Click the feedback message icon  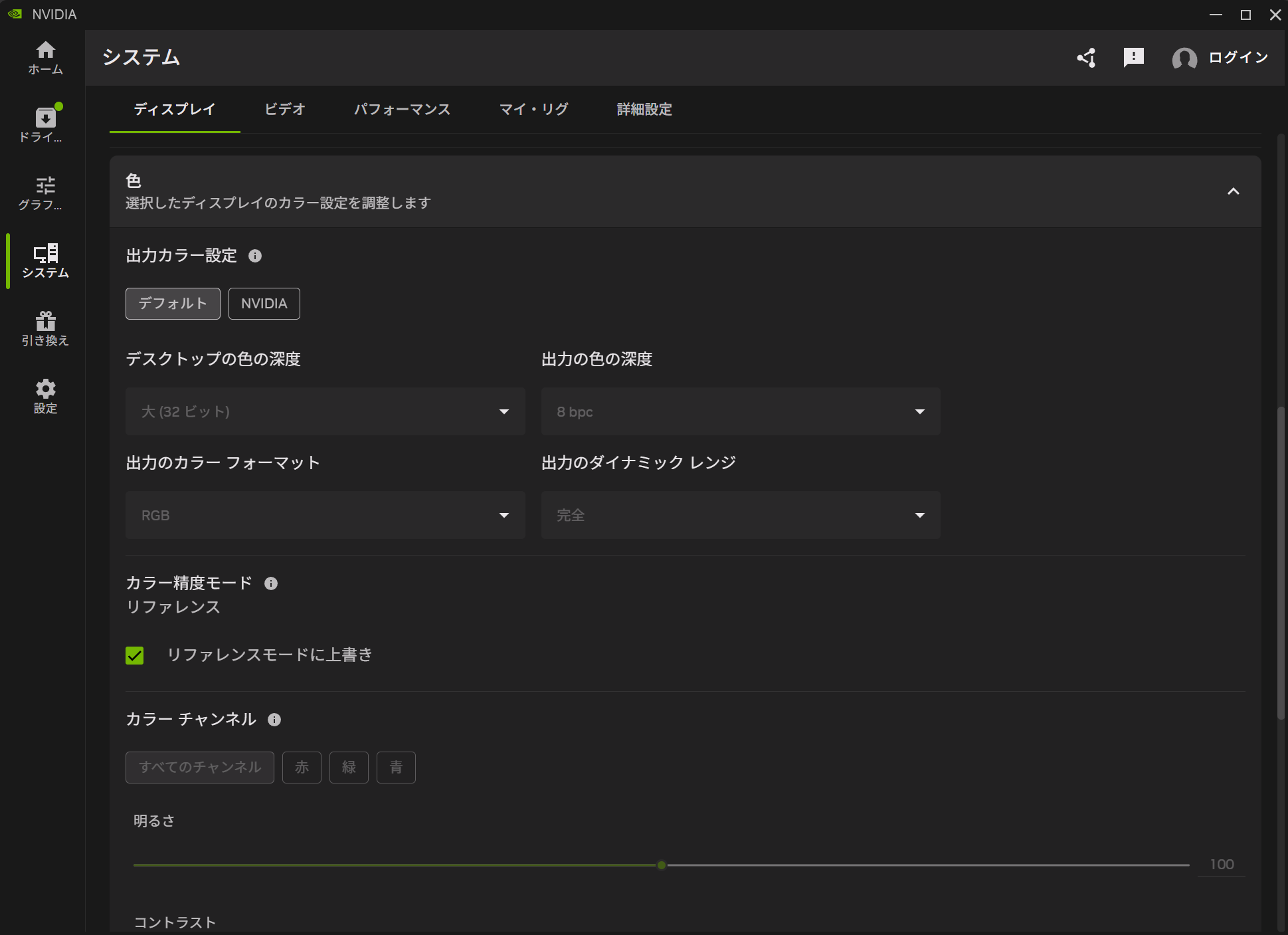[1133, 58]
